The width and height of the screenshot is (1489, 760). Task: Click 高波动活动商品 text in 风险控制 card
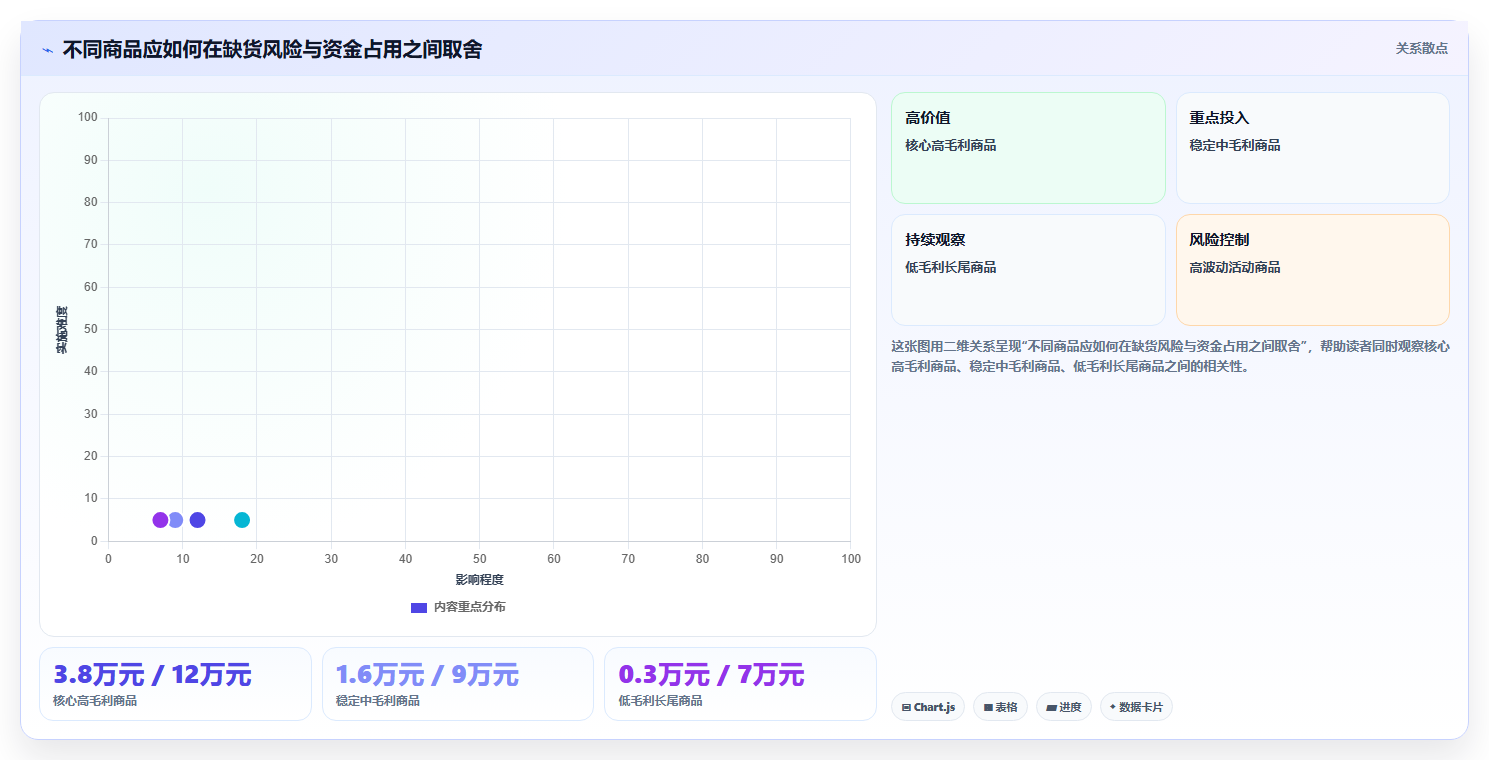1235,267
